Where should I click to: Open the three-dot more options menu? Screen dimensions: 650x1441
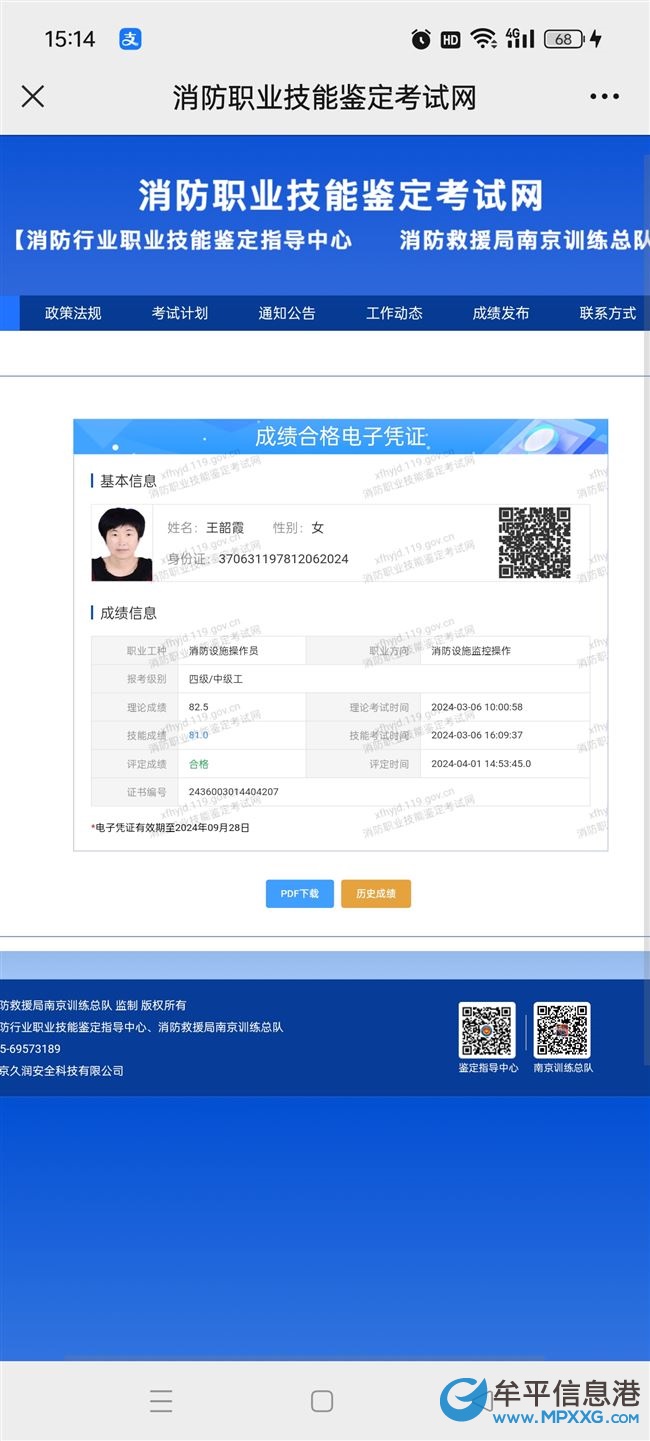tap(604, 97)
